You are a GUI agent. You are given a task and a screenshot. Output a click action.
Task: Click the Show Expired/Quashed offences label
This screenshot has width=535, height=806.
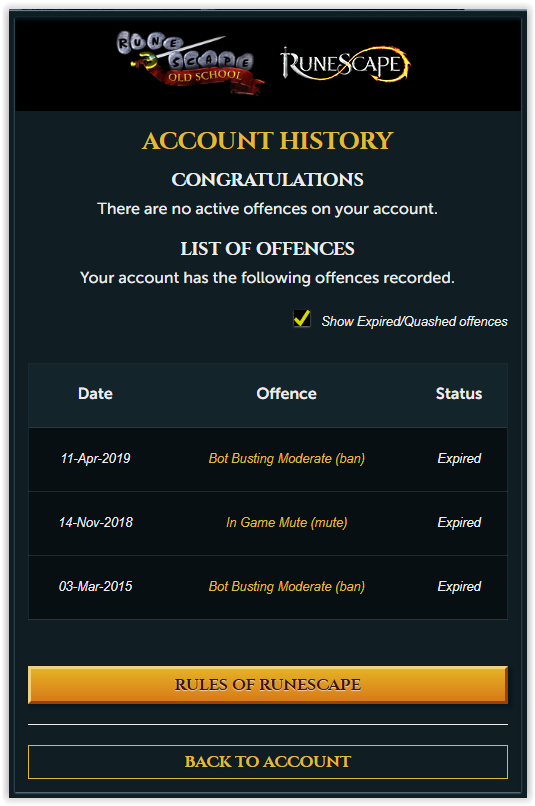point(414,321)
